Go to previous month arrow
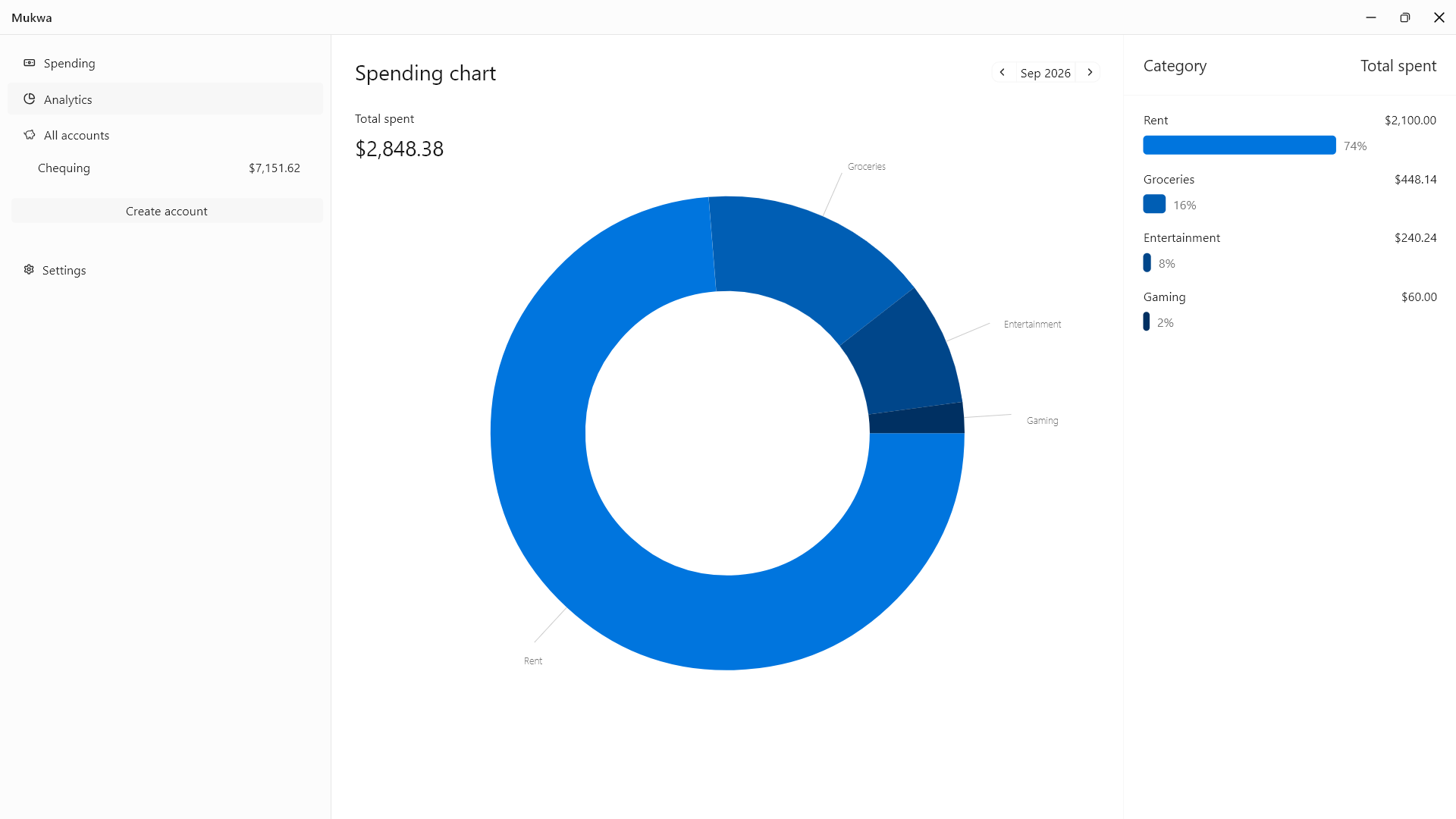The image size is (1456, 819). 1003,73
